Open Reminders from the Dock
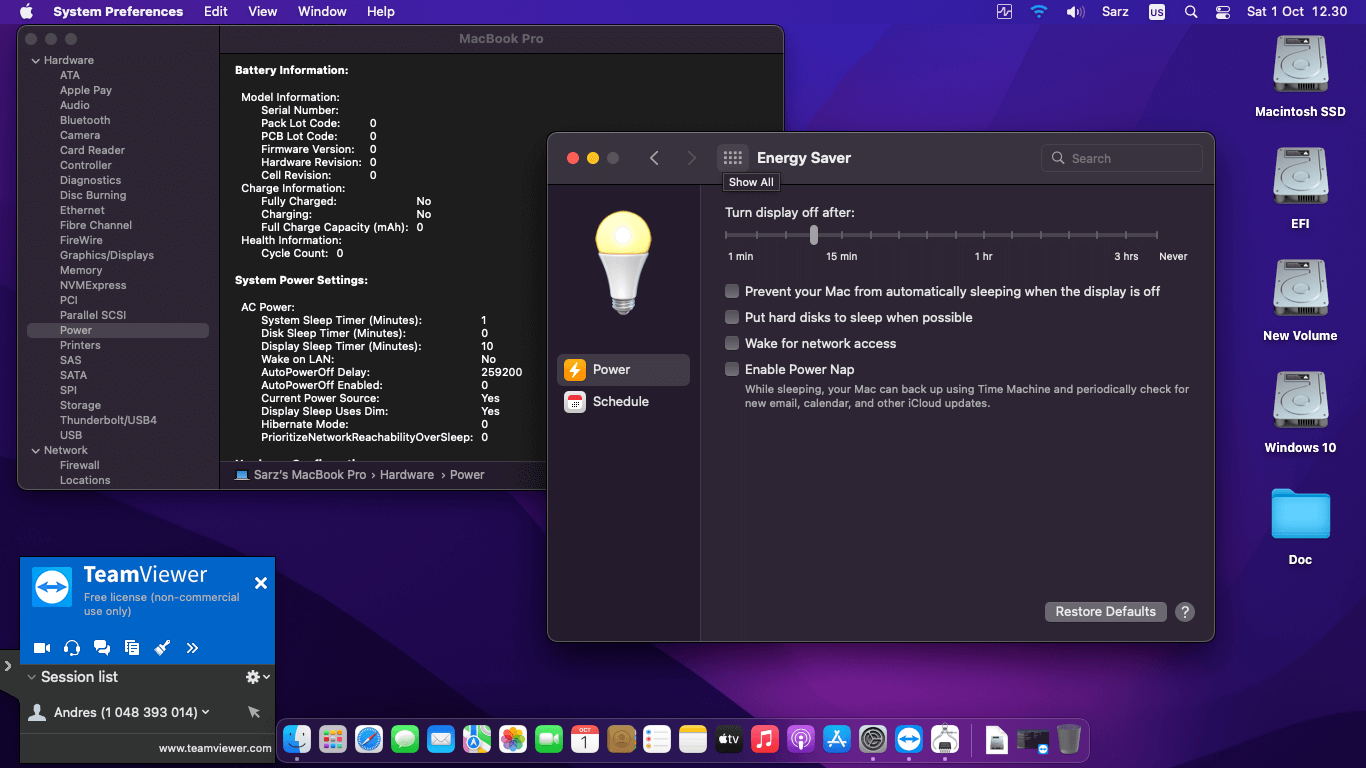 657,739
